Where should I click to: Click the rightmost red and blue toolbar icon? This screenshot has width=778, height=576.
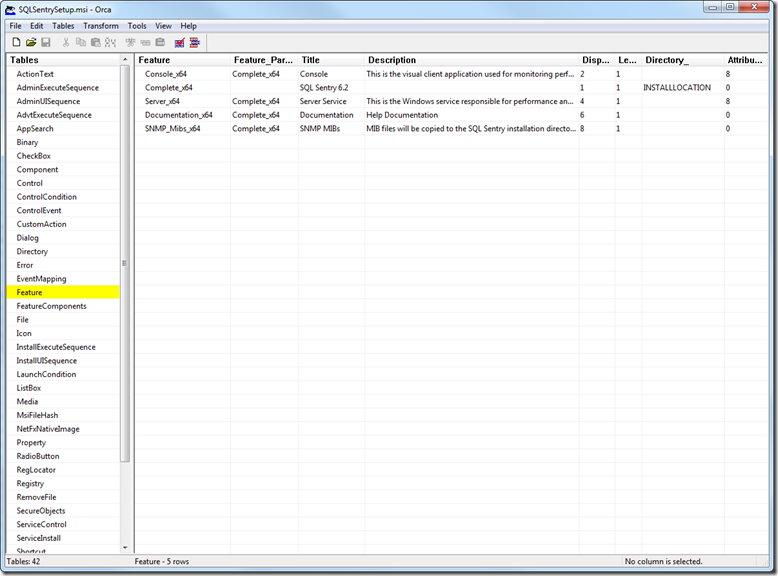point(195,43)
